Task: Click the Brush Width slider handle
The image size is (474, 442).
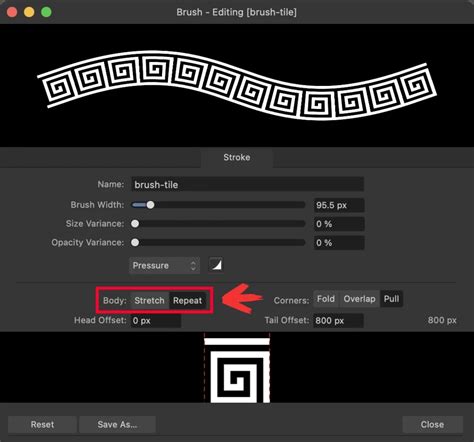Action: pos(150,205)
